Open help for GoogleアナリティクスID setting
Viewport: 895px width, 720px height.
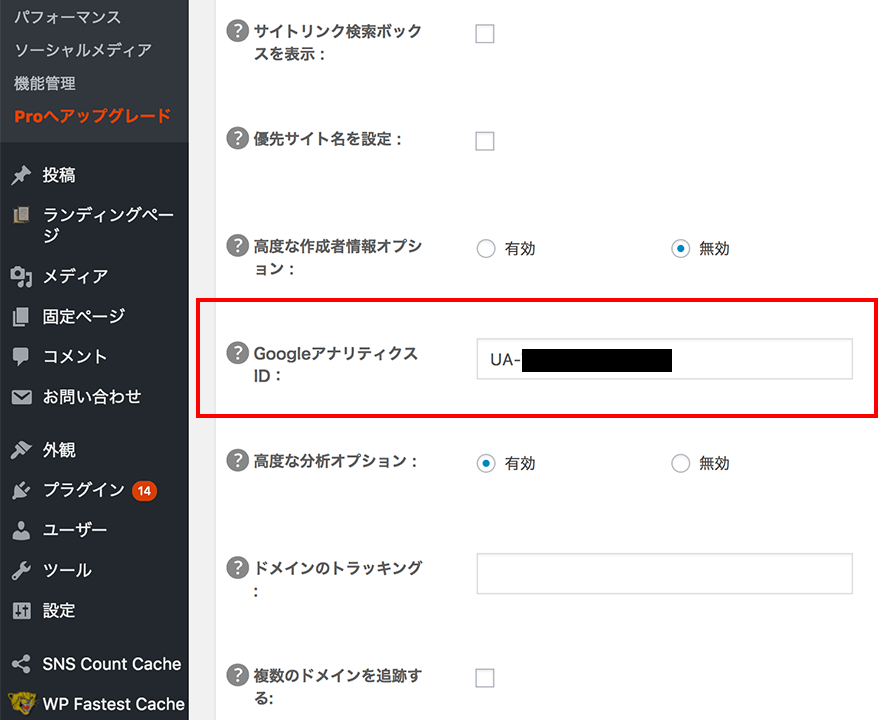237,353
